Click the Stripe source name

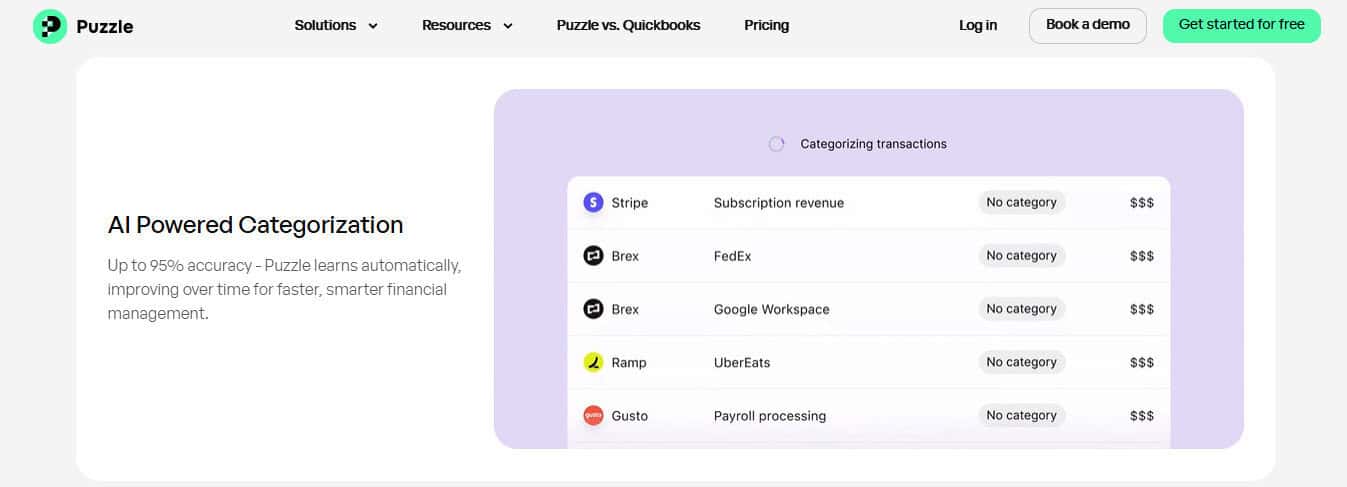coord(630,203)
